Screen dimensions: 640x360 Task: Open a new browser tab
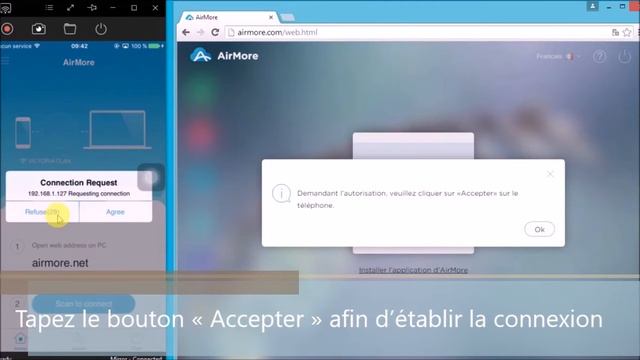coord(287,17)
